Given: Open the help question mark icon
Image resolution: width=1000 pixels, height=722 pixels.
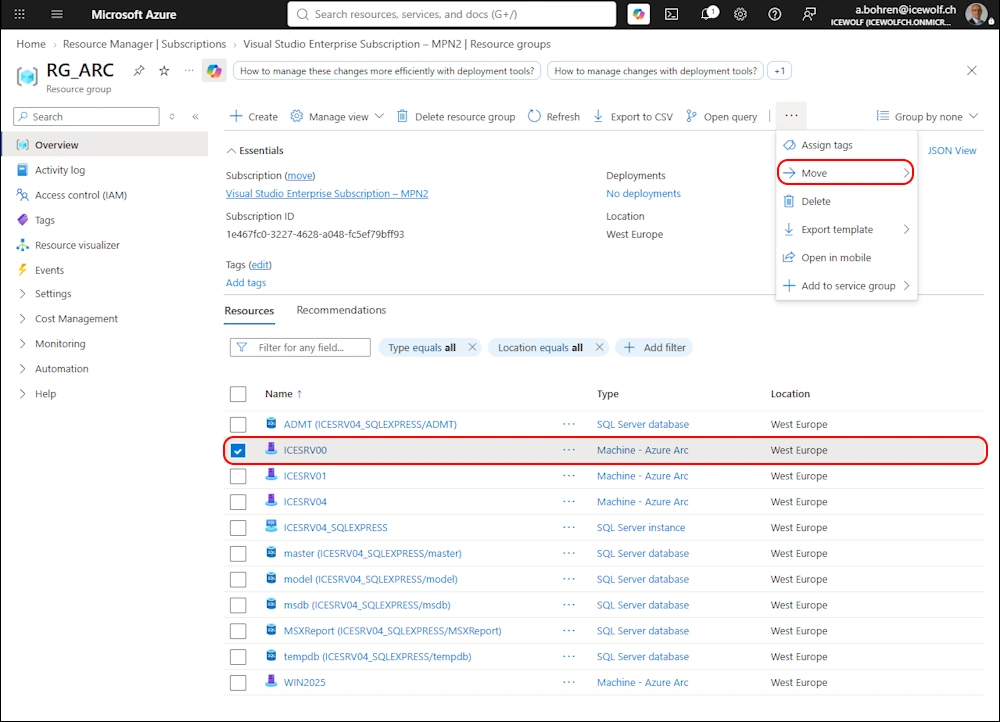Looking at the screenshot, I should (x=774, y=14).
